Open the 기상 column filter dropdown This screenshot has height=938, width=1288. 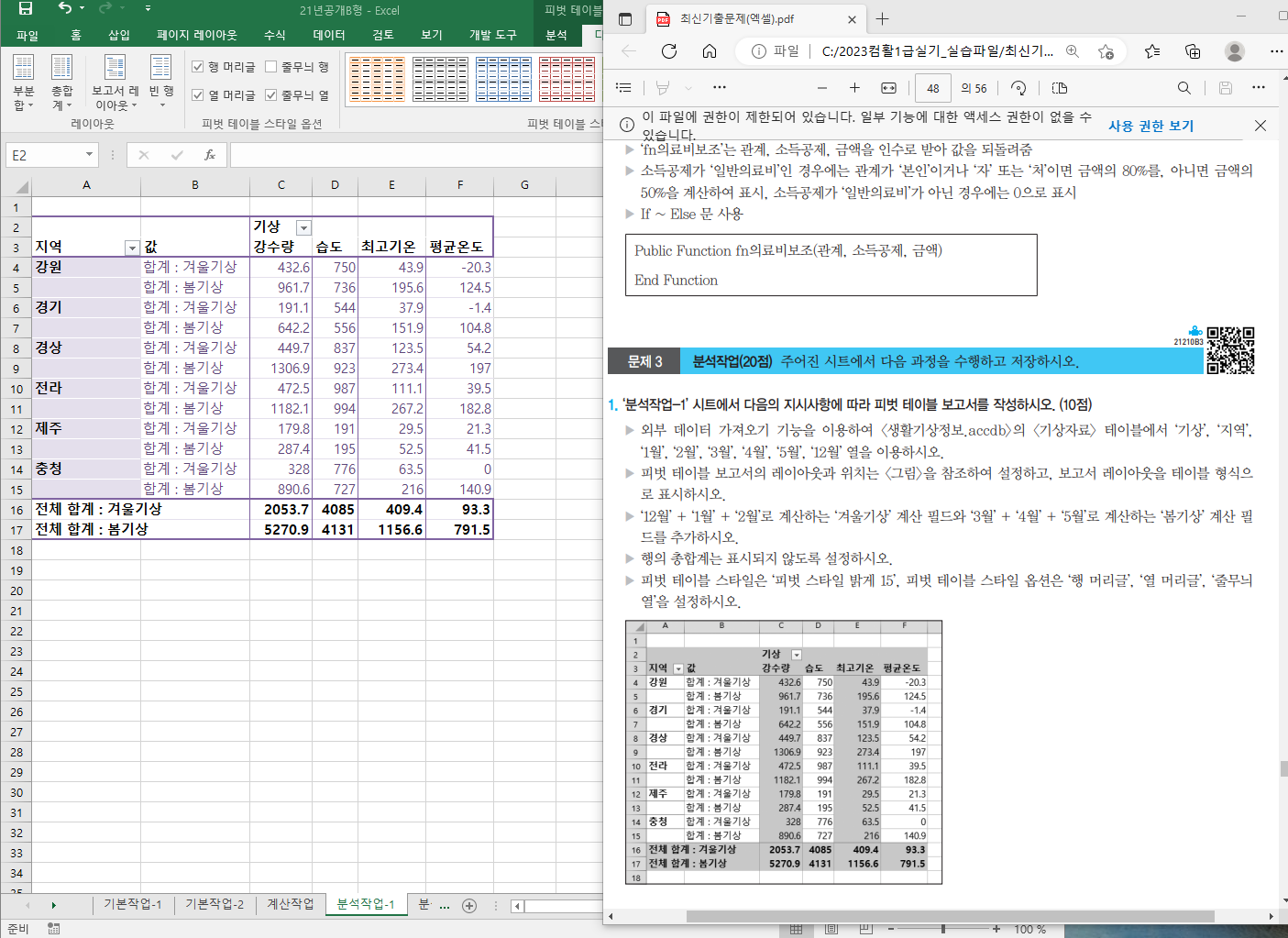coord(303,227)
